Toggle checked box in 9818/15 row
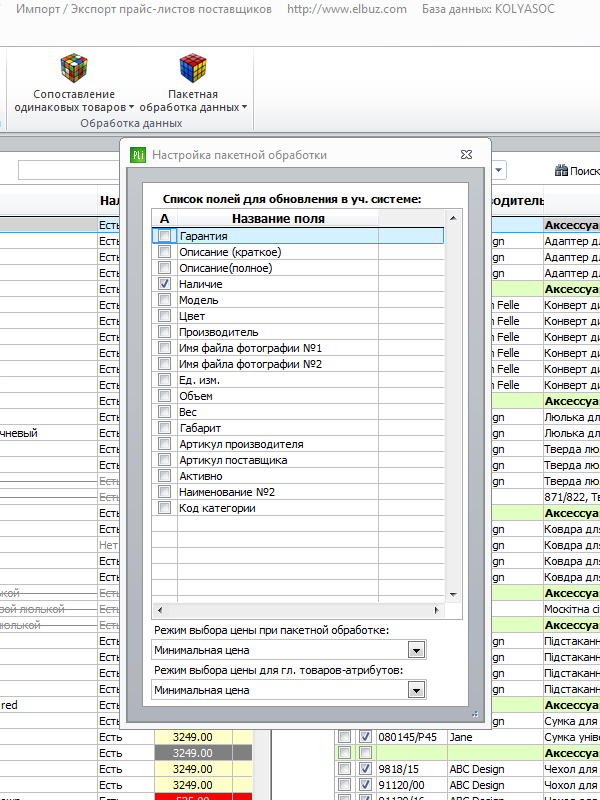 point(365,768)
